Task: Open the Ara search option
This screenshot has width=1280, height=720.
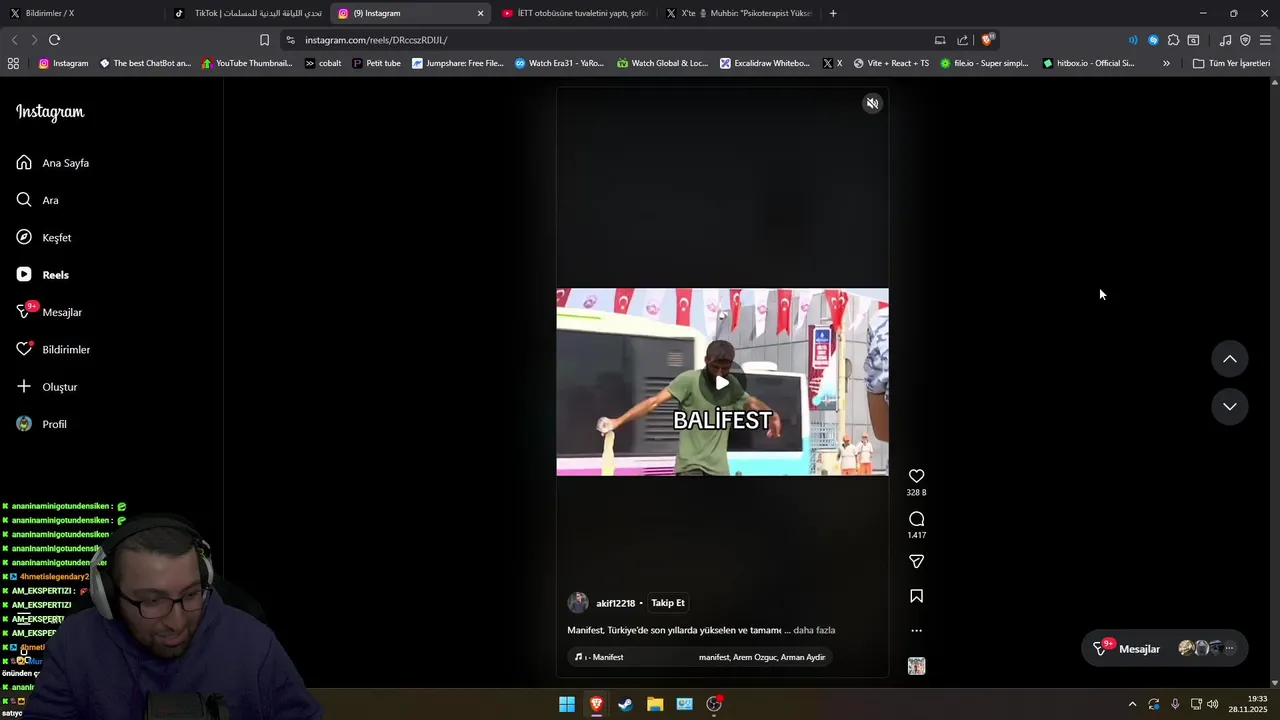Action: pyautogui.click(x=38, y=200)
